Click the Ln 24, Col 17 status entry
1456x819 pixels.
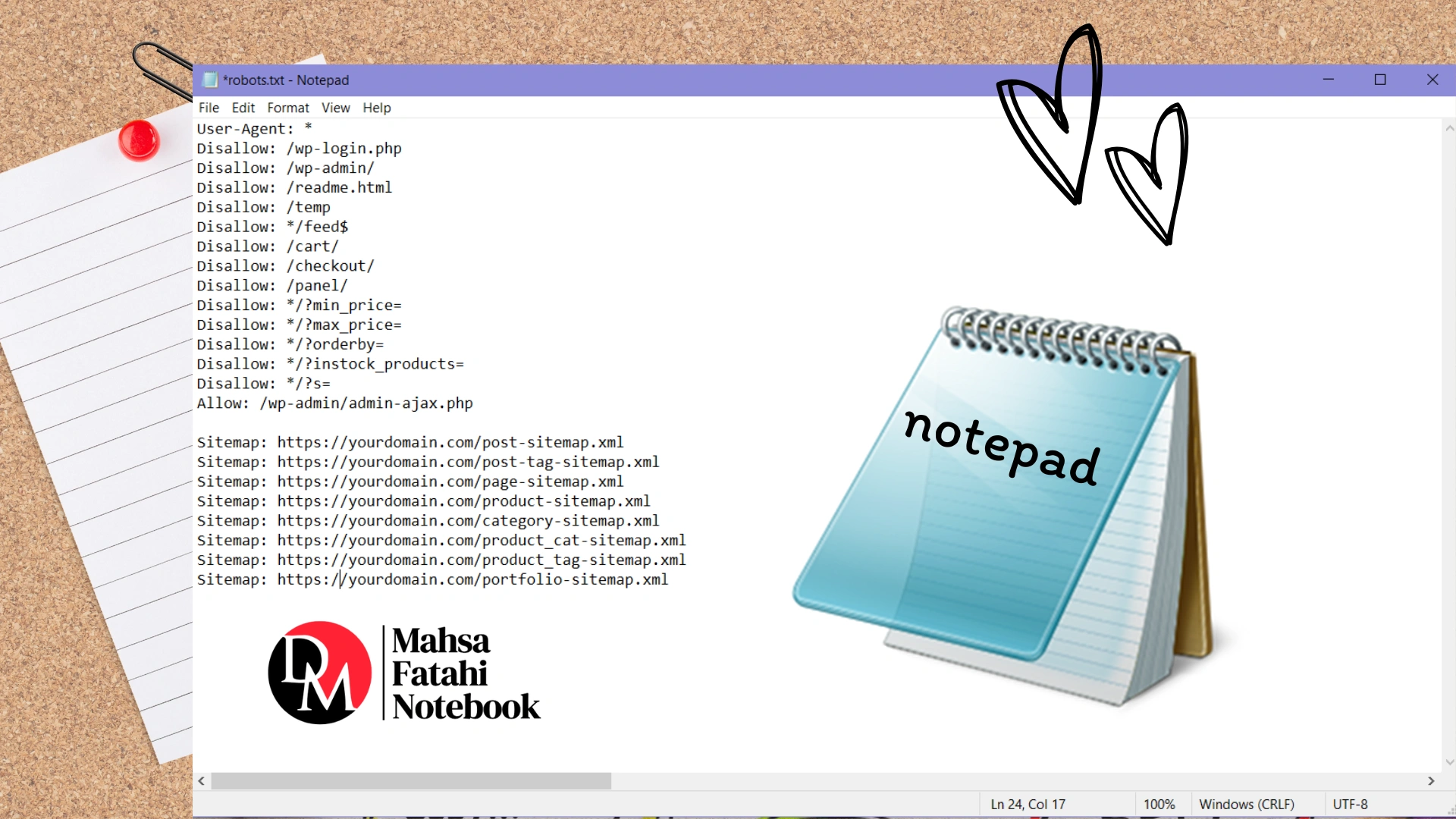coord(1028,805)
